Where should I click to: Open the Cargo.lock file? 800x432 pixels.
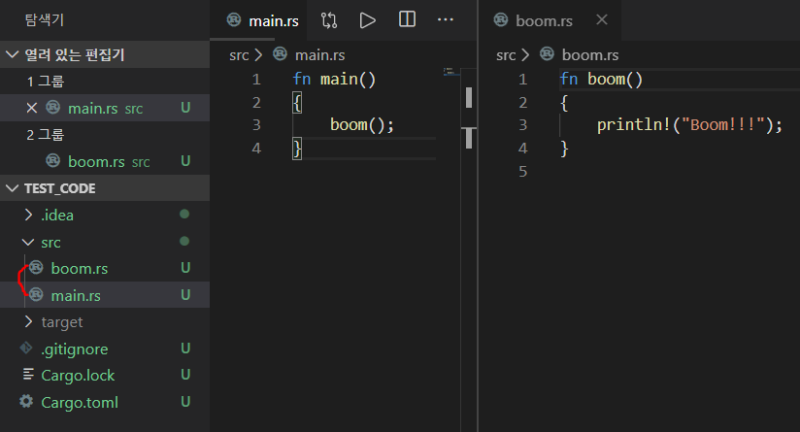click(77, 376)
